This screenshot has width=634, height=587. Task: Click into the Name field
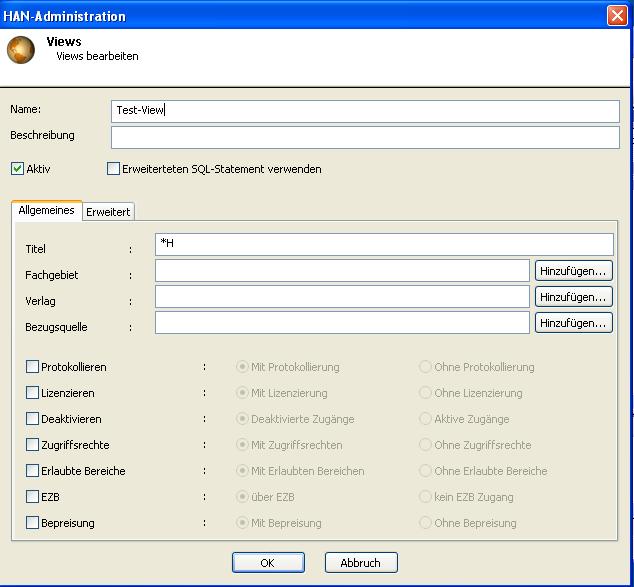pyautogui.click(x=365, y=111)
